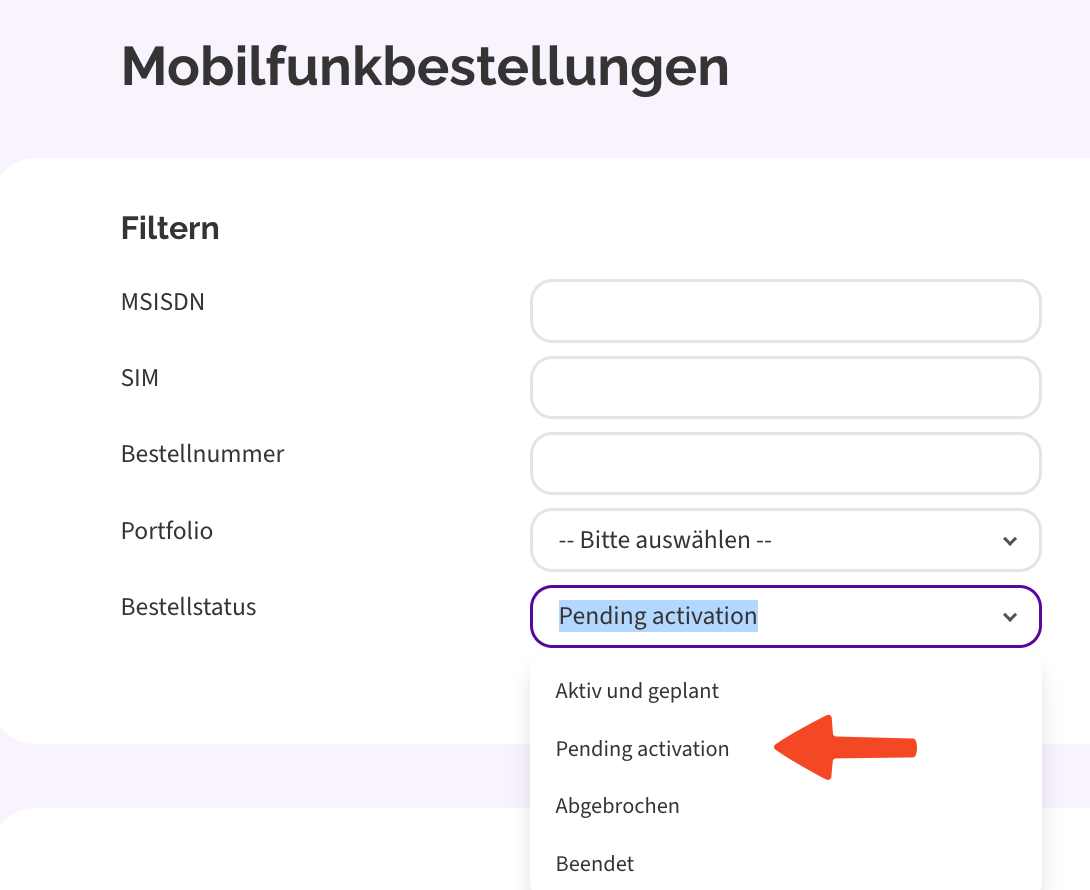Select "Pending activation" from the status list
The width and height of the screenshot is (1090, 890).
tap(642, 748)
